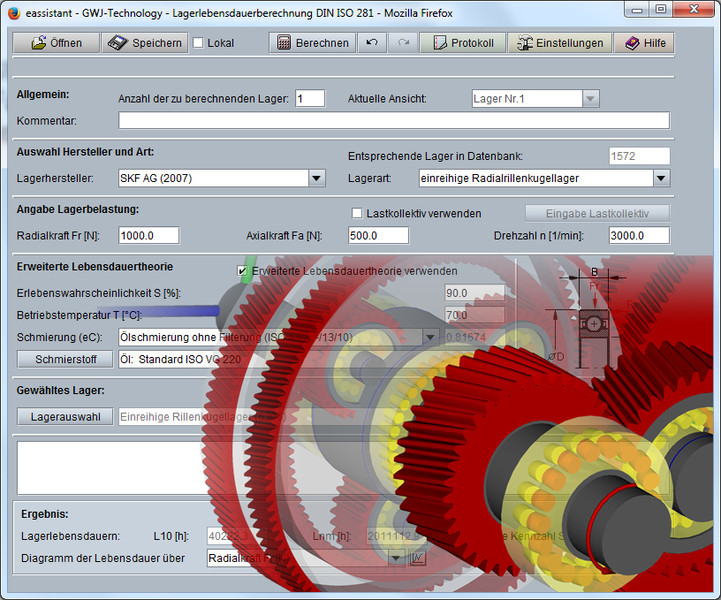Viewport: 721px width, 600px height.
Task: Click the Schmierstoff button
Action: coord(65,358)
